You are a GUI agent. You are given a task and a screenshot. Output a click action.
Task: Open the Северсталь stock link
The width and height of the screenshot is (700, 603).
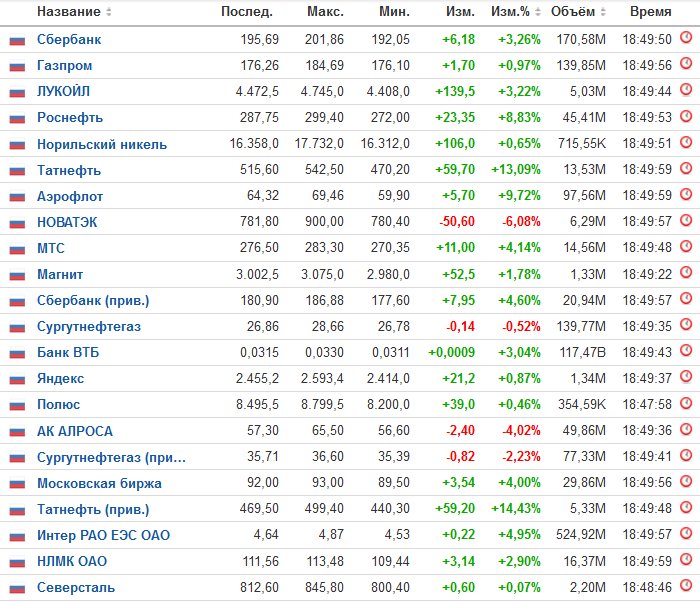coord(76,587)
